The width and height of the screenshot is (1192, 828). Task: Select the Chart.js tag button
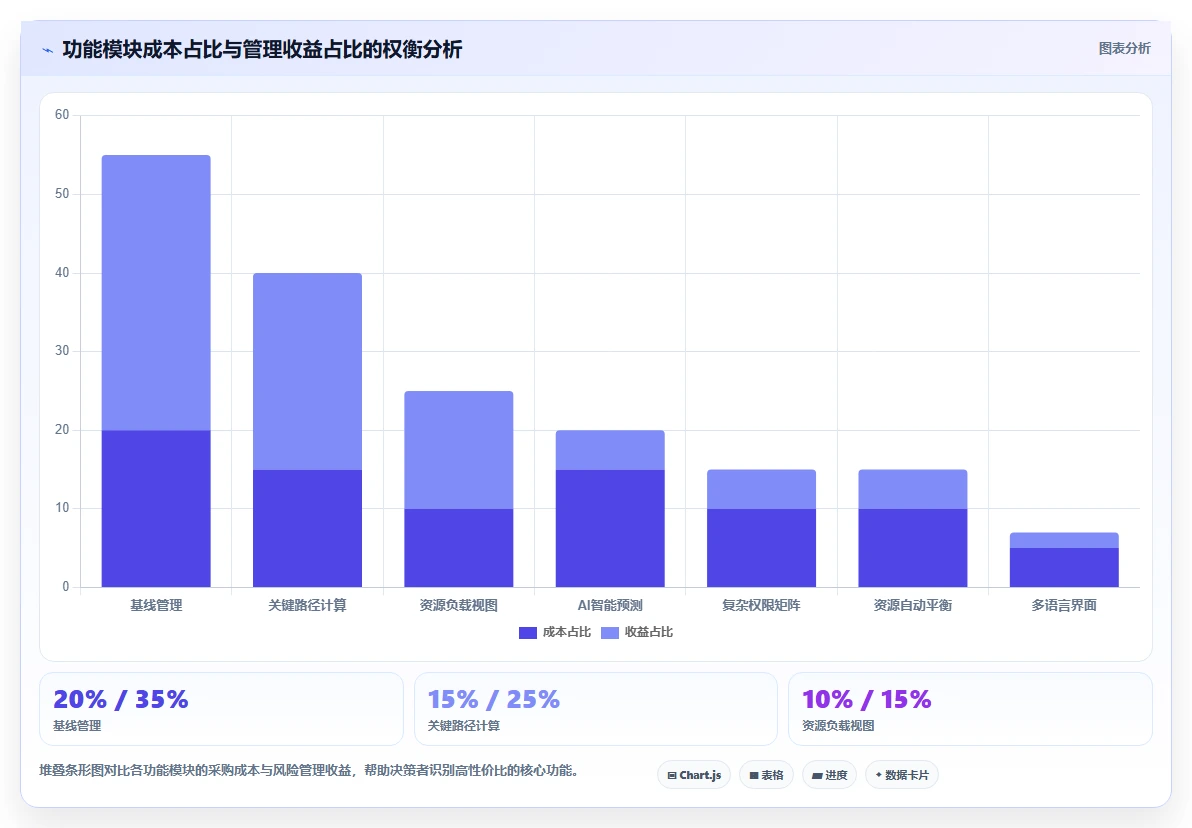pos(694,775)
